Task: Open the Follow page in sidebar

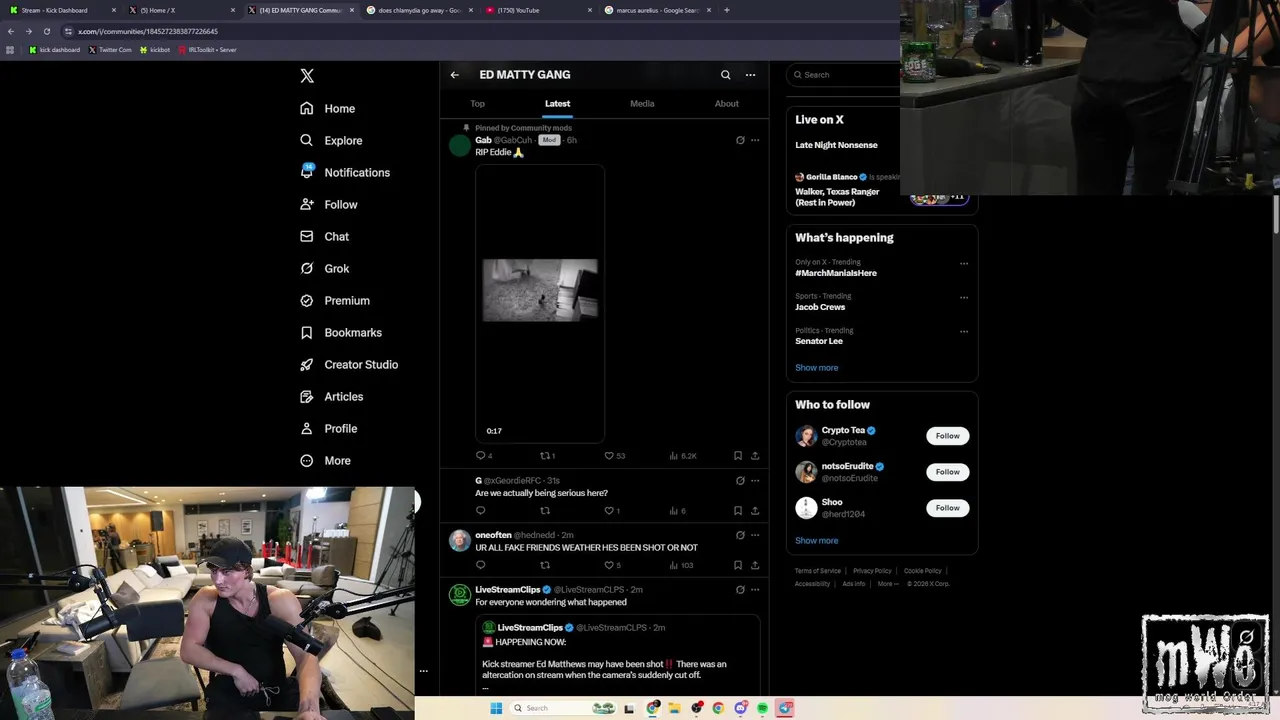Action: point(328,204)
